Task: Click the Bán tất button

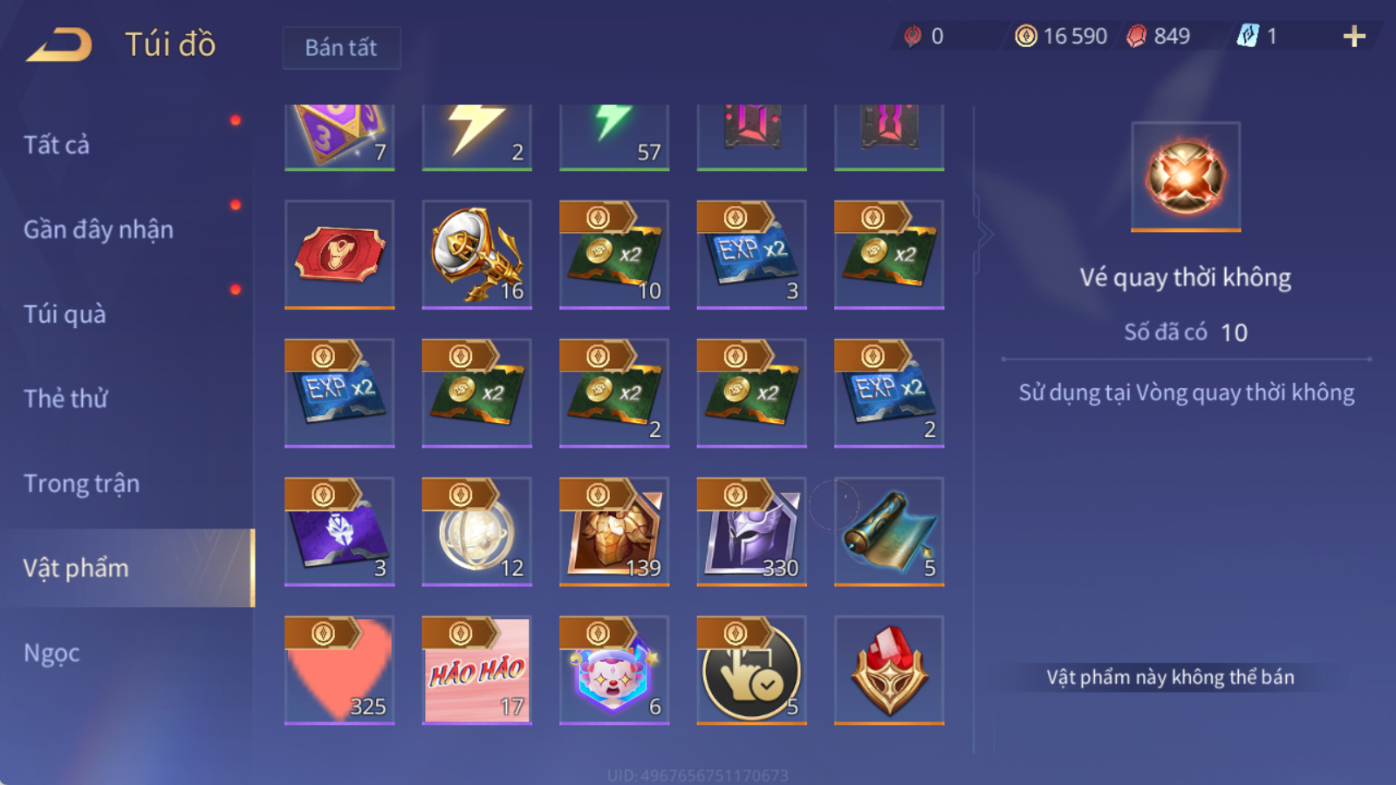Action: 341,48
